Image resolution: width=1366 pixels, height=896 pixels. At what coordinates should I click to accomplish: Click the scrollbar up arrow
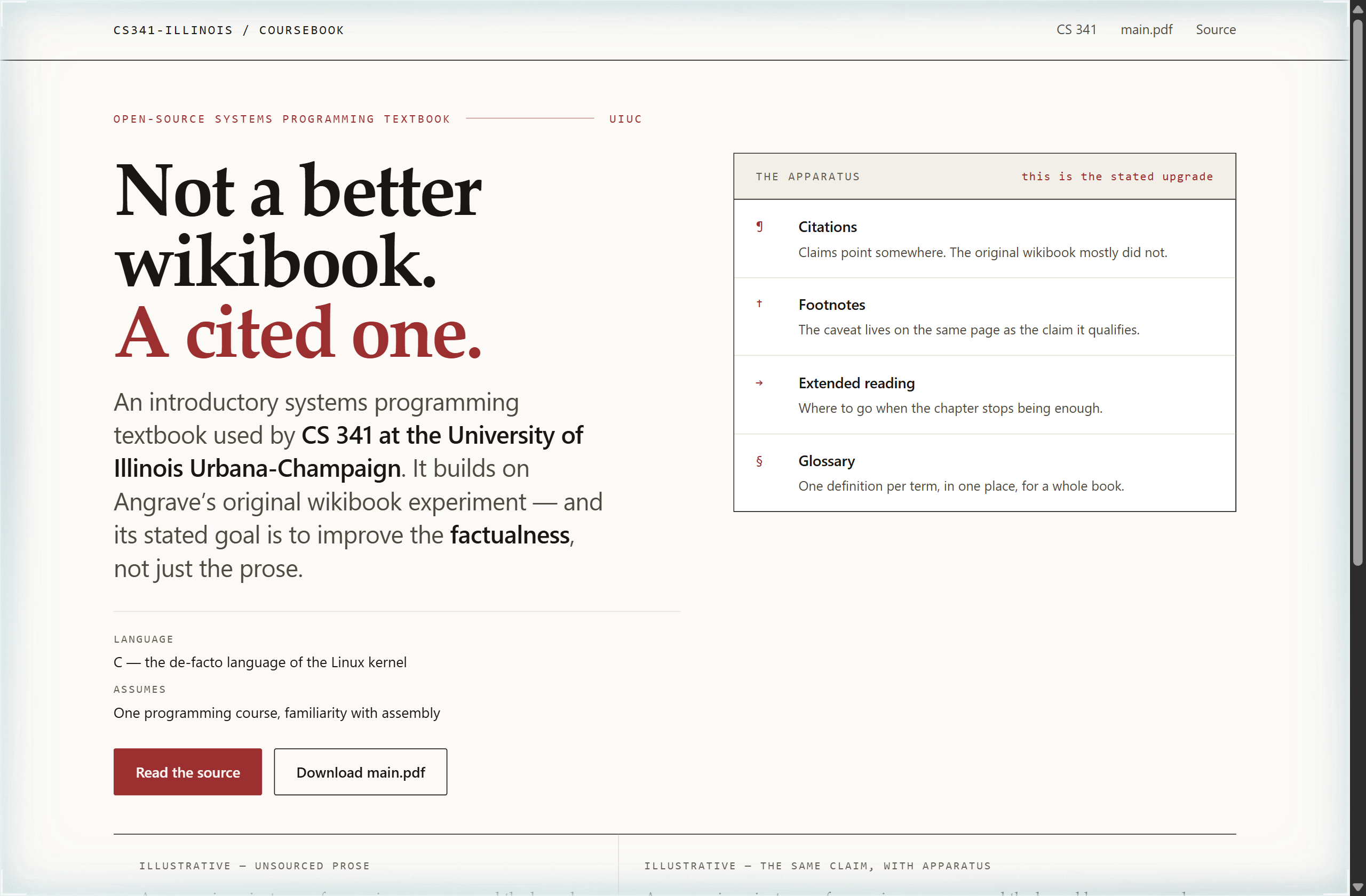click(1357, 9)
